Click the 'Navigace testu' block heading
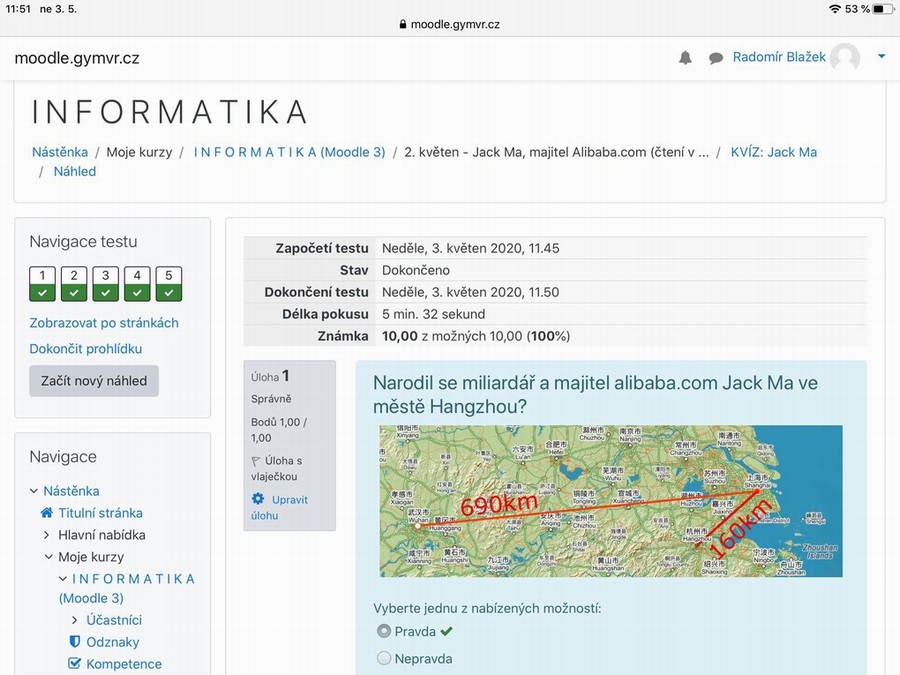 coord(83,241)
